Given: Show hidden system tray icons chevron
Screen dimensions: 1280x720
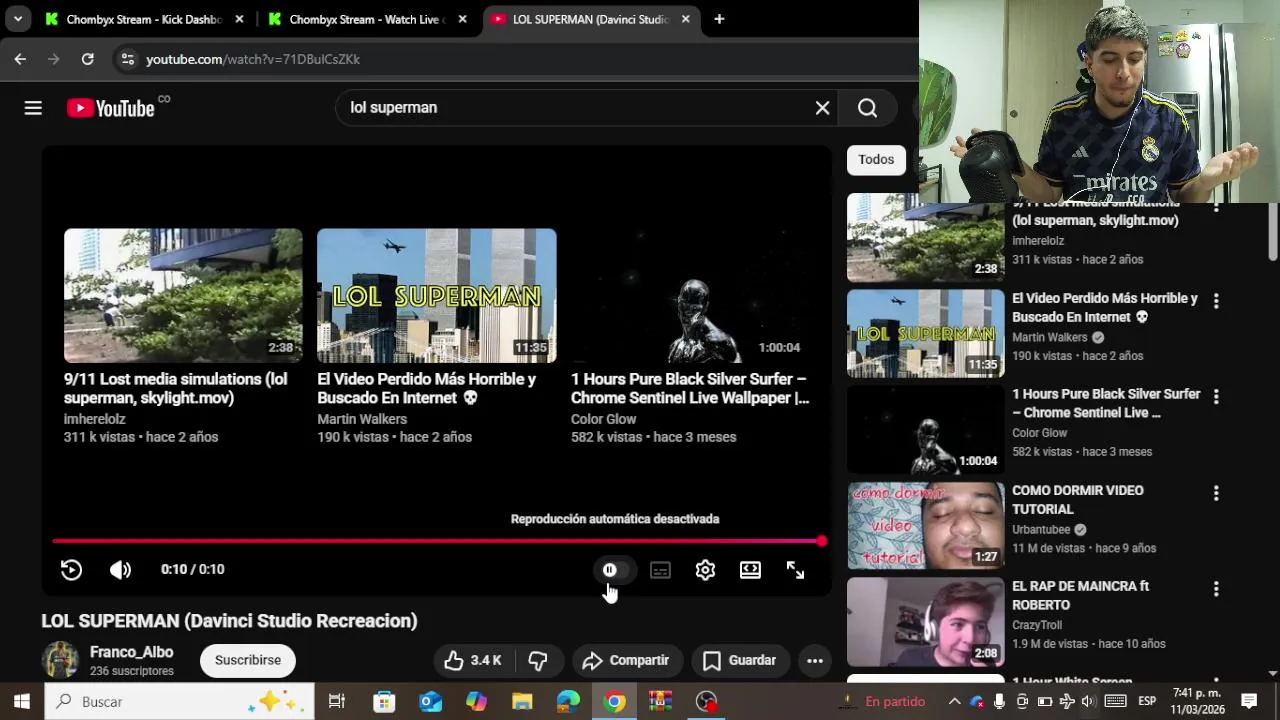Looking at the screenshot, I should 954,702.
